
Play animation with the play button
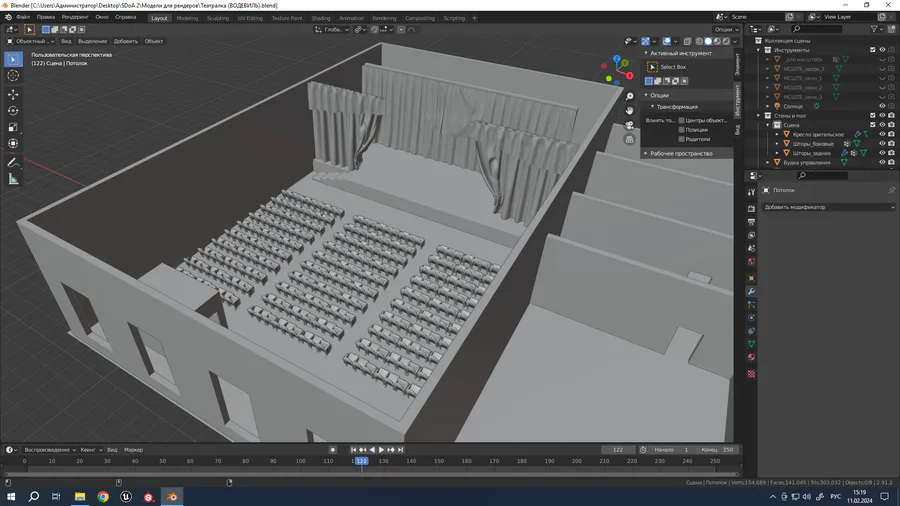pos(382,450)
